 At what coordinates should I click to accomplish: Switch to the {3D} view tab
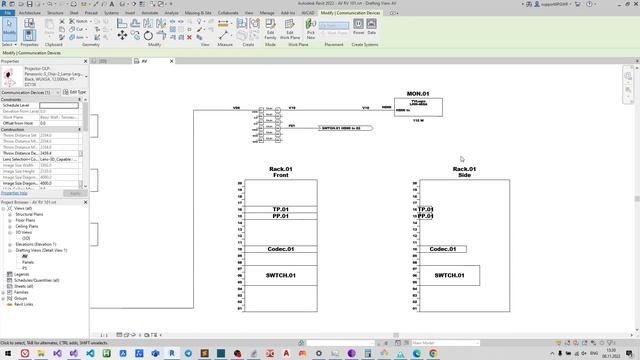[103, 61]
